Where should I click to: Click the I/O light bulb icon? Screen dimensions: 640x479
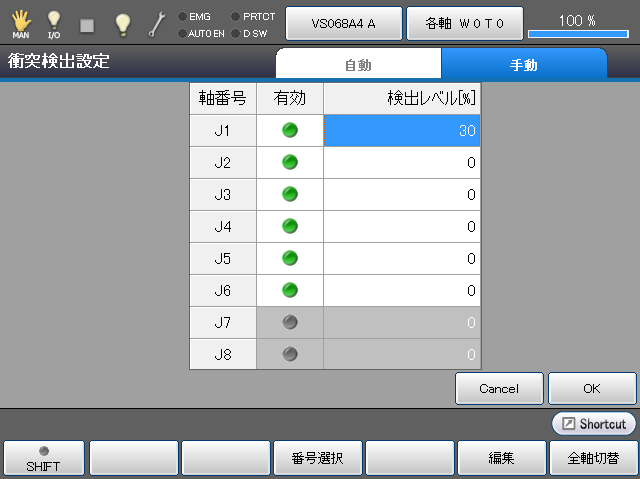(54, 23)
